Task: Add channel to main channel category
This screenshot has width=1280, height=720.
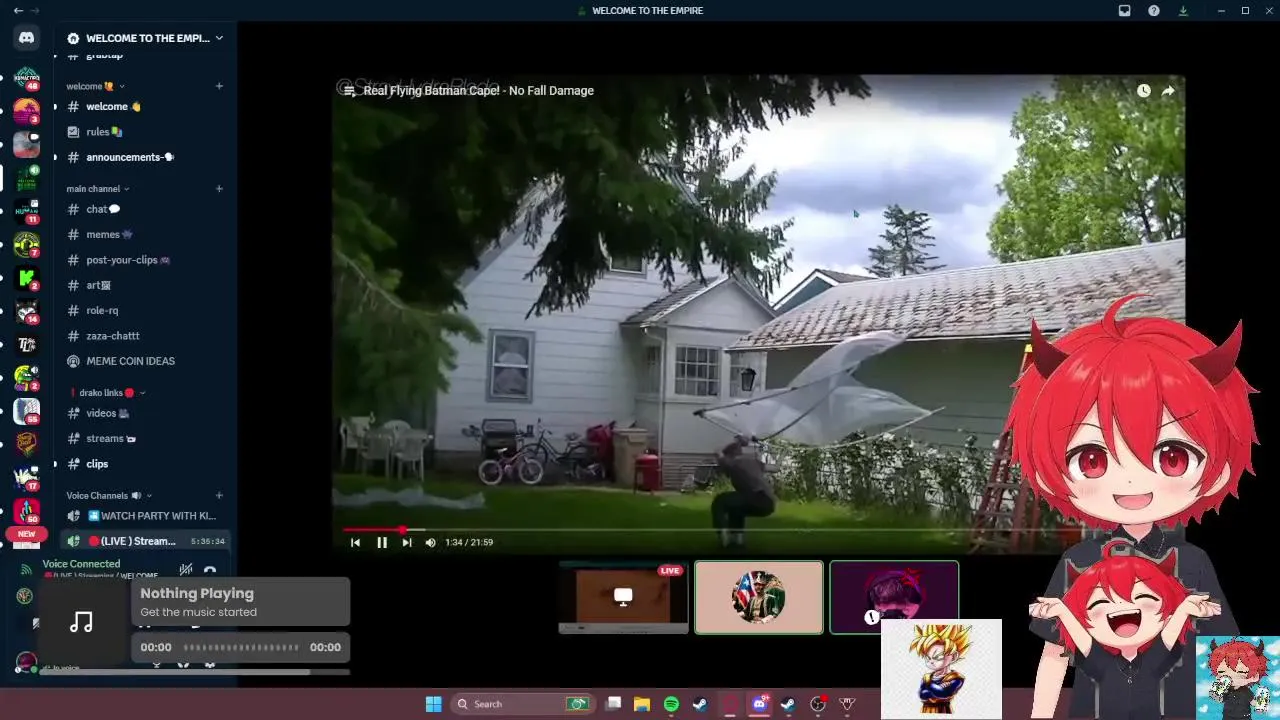Action: 219,188
